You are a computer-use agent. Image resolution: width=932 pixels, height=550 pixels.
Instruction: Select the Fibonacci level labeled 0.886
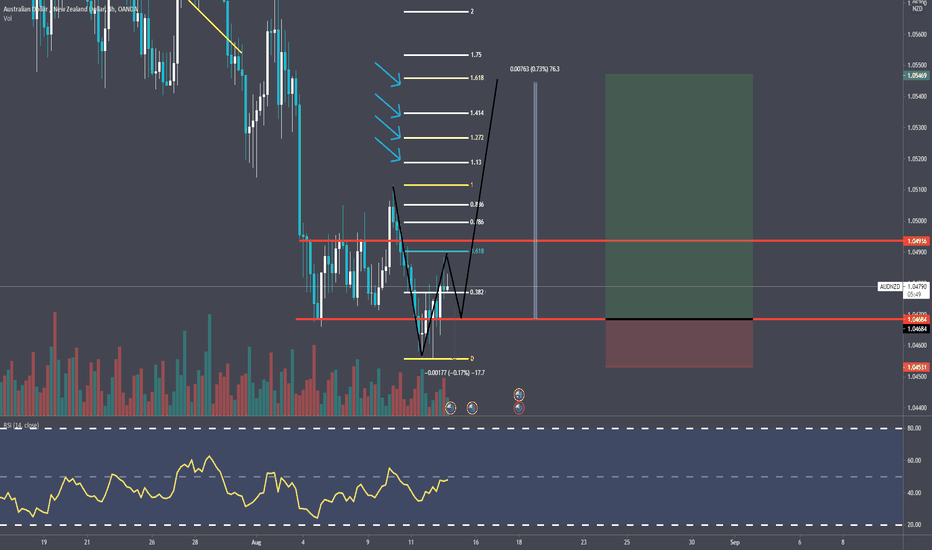pos(436,205)
